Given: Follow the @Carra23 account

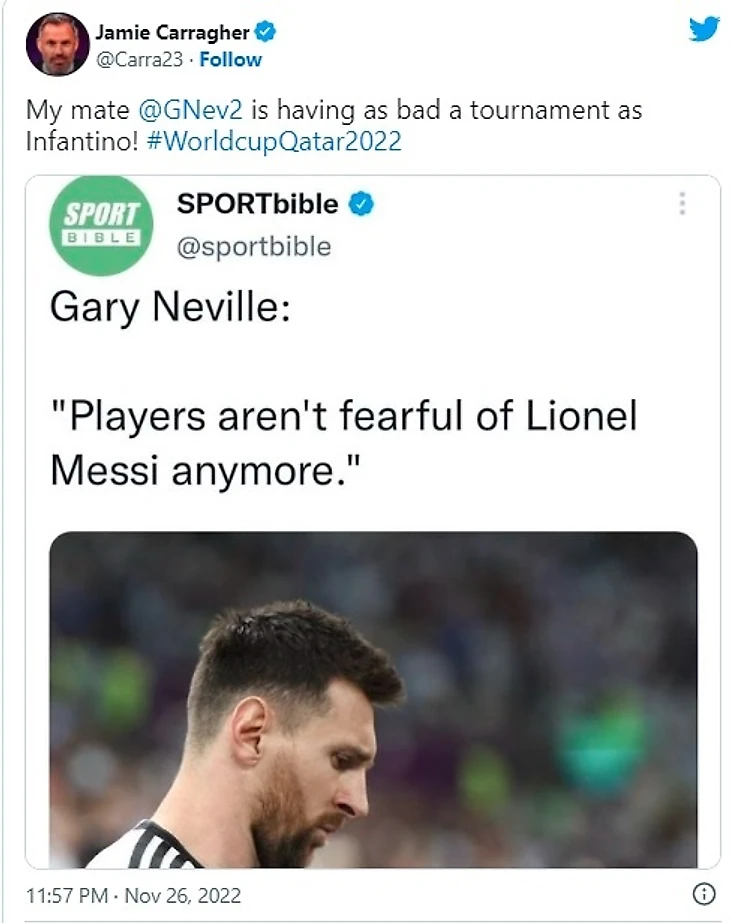Looking at the screenshot, I should point(231,59).
